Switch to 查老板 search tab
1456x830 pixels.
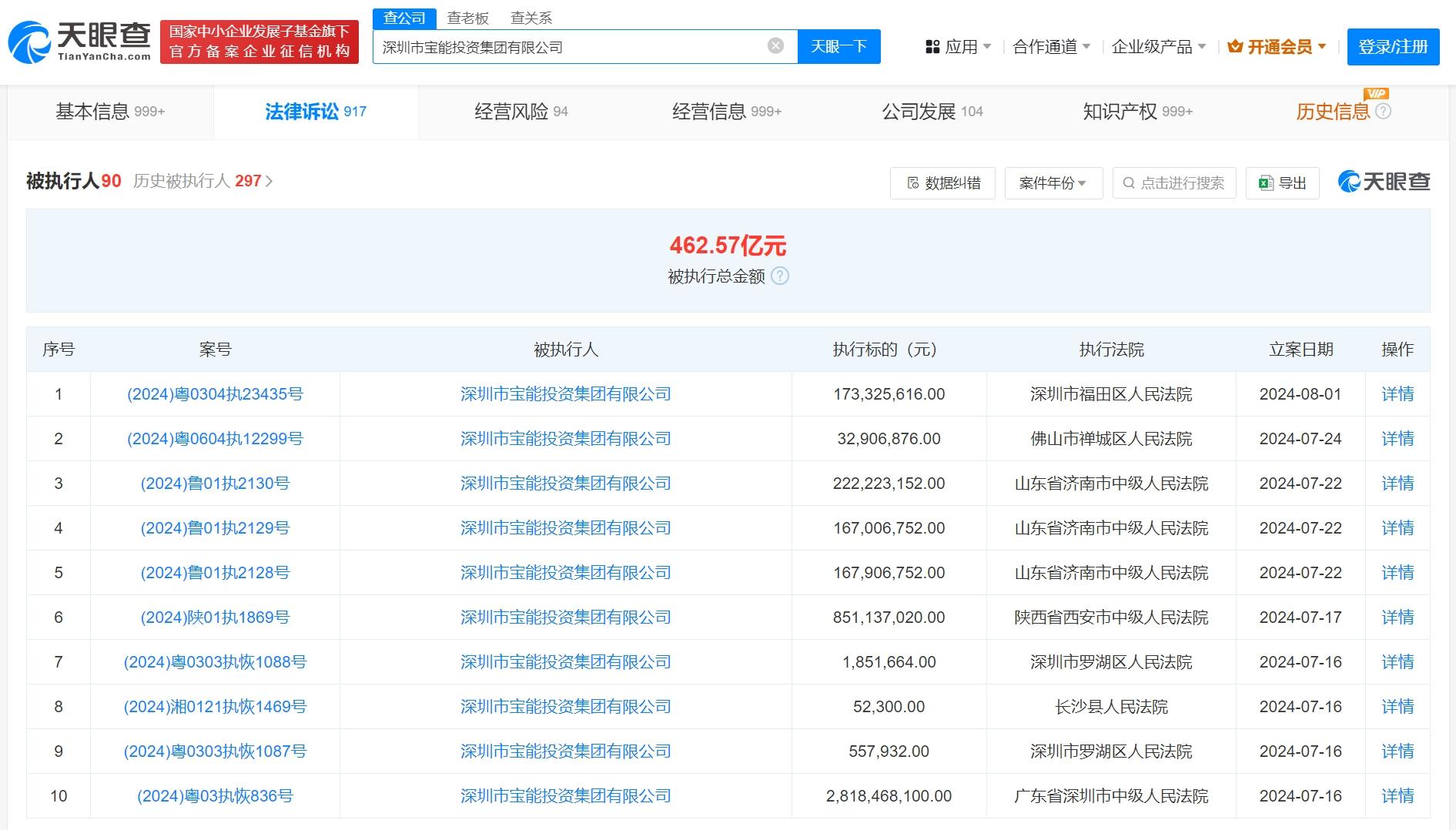coord(468,18)
